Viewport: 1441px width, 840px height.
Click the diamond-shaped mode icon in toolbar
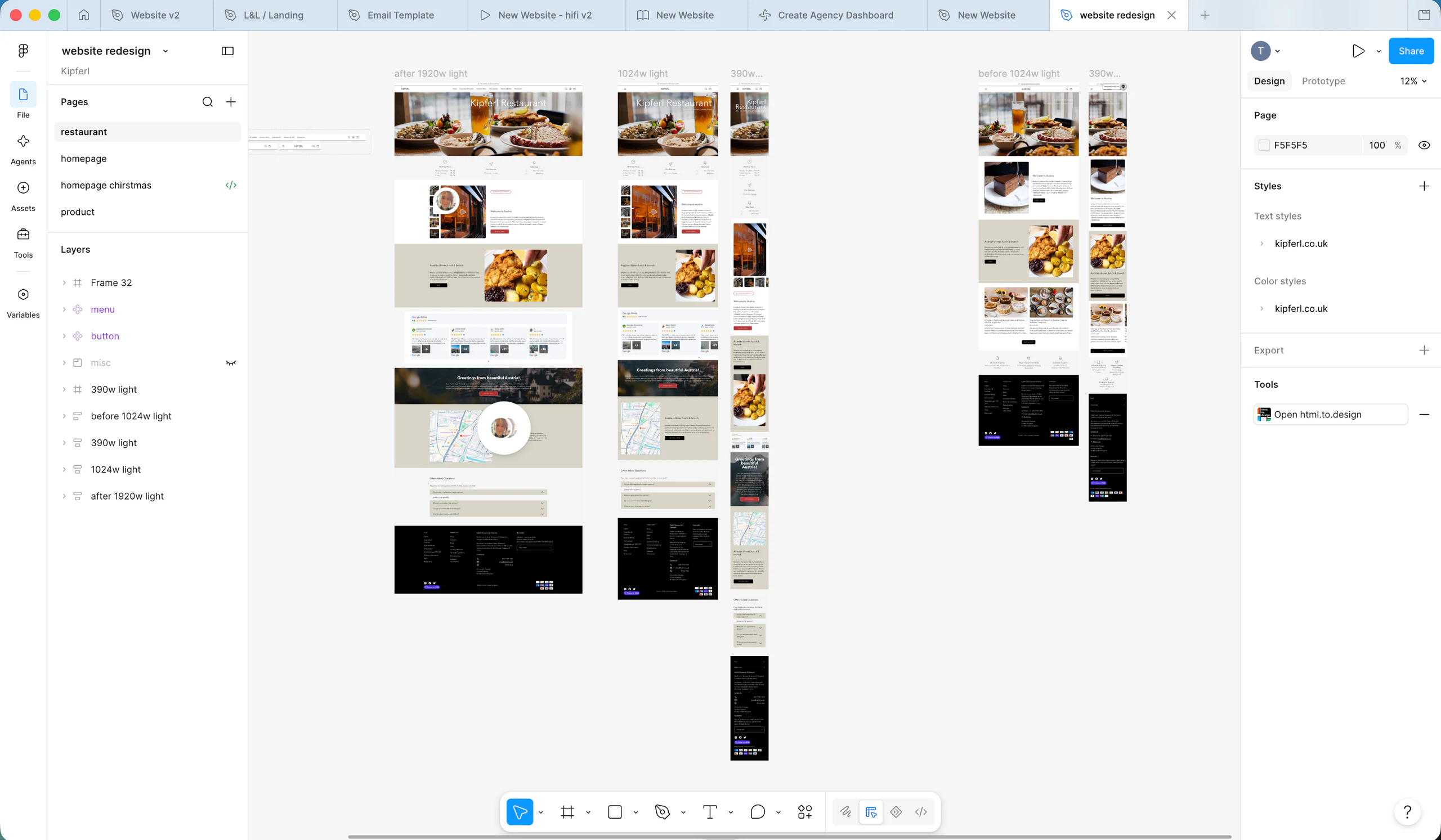[x=896, y=812]
